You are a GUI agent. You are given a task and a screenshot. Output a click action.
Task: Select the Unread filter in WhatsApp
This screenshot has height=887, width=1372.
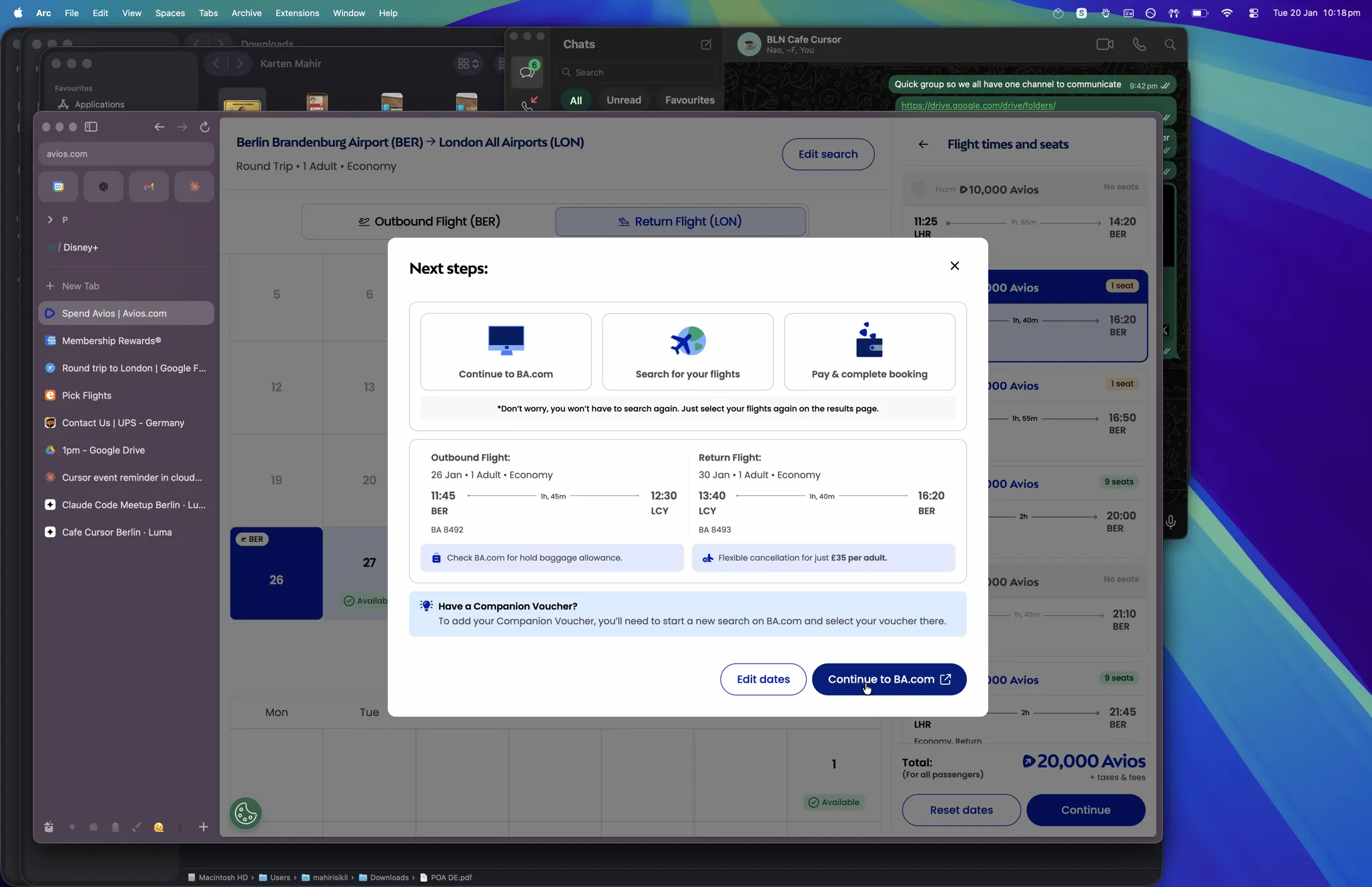point(623,100)
